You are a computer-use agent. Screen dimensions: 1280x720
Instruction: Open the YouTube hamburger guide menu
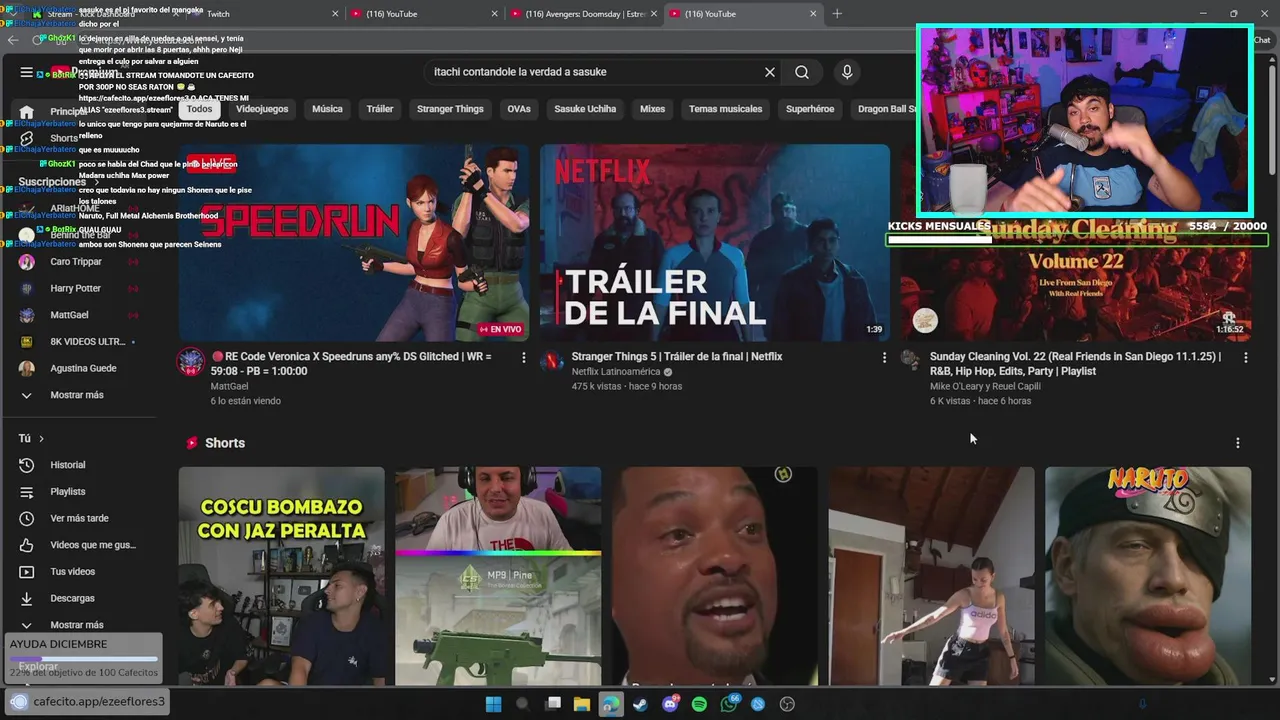[26, 72]
